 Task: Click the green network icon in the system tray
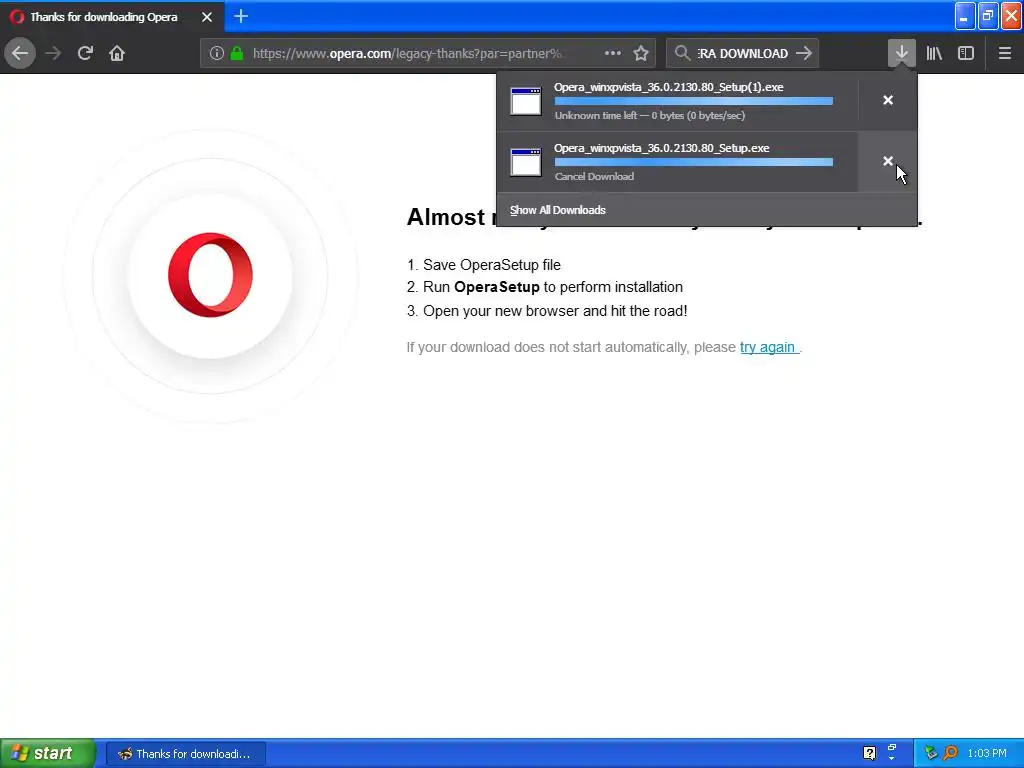(x=931, y=754)
